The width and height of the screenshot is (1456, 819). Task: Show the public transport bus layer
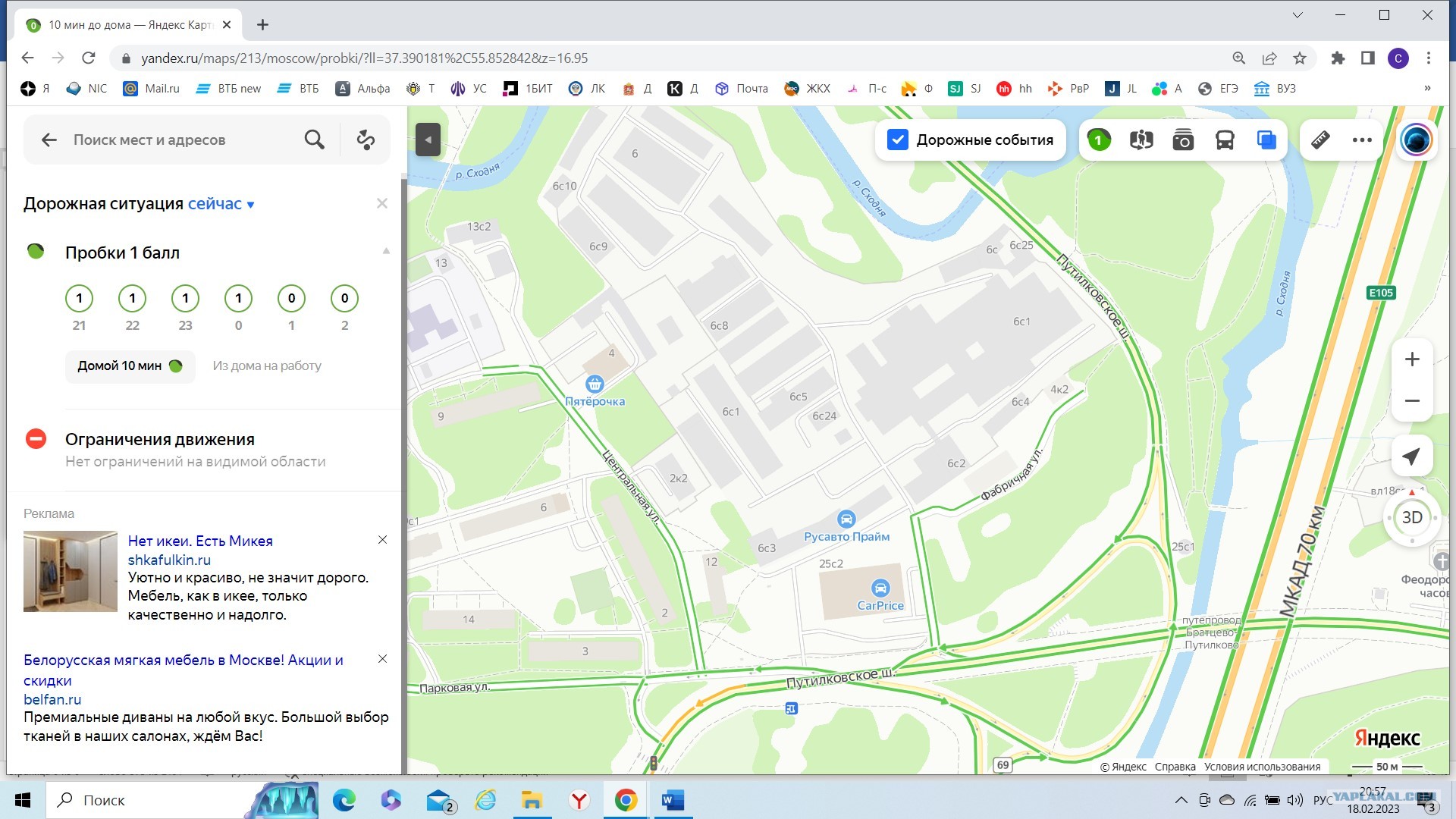[x=1225, y=140]
